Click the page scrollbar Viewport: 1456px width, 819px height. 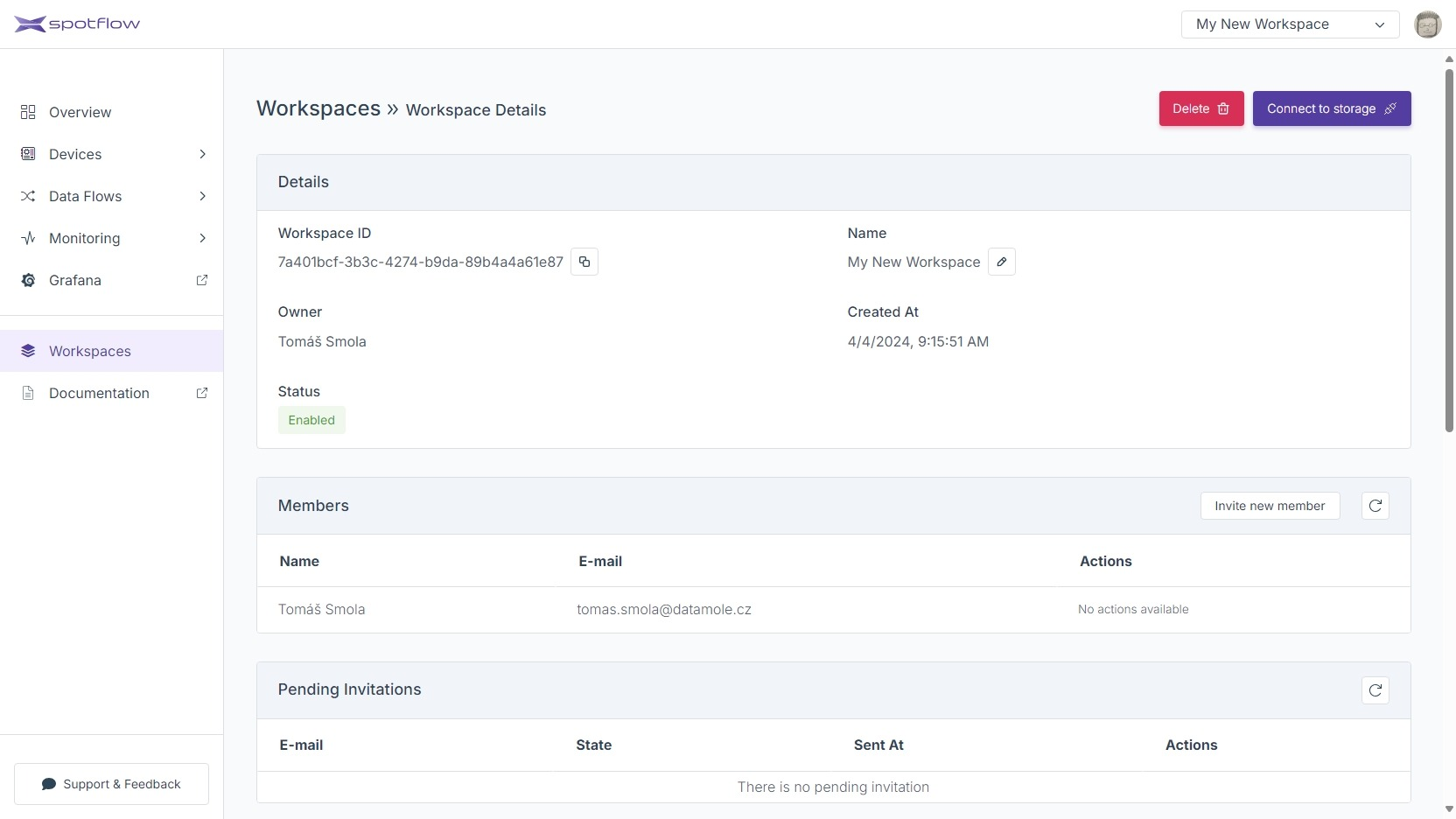[1449, 249]
